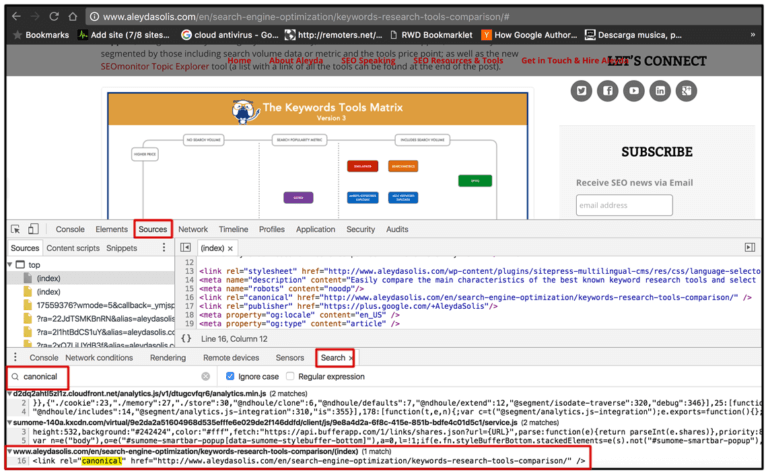Open SEO Resources & Tools nav link

458,60
